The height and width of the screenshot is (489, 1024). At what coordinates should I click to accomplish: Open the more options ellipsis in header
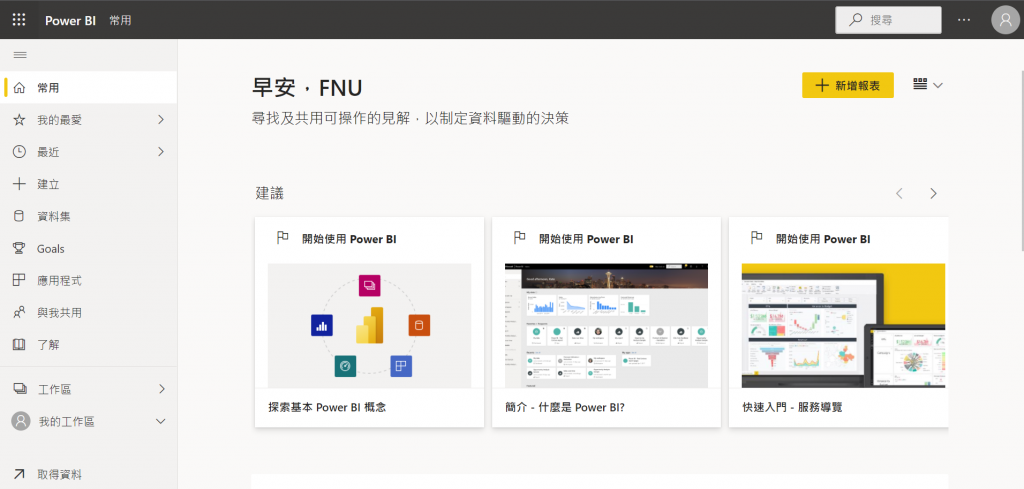pyautogui.click(x=964, y=20)
